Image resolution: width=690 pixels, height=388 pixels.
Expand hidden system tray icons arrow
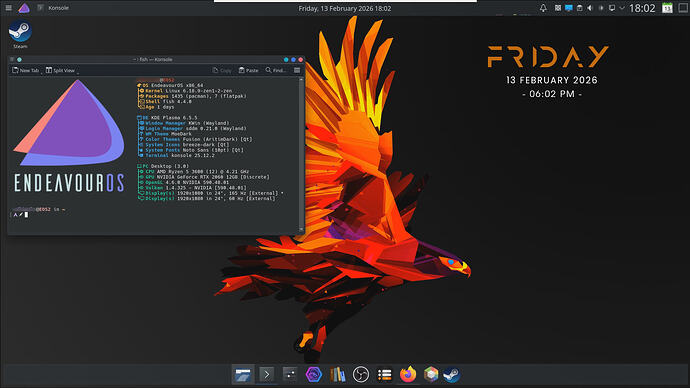[622, 8]
